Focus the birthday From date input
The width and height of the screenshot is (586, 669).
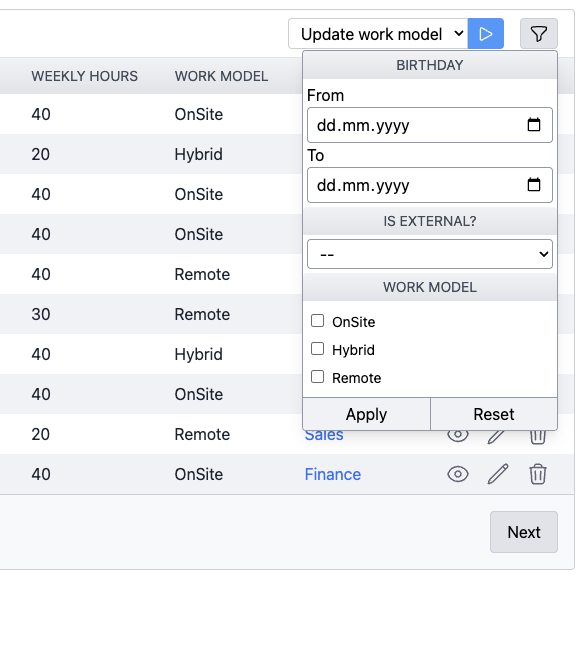point(430,125)
